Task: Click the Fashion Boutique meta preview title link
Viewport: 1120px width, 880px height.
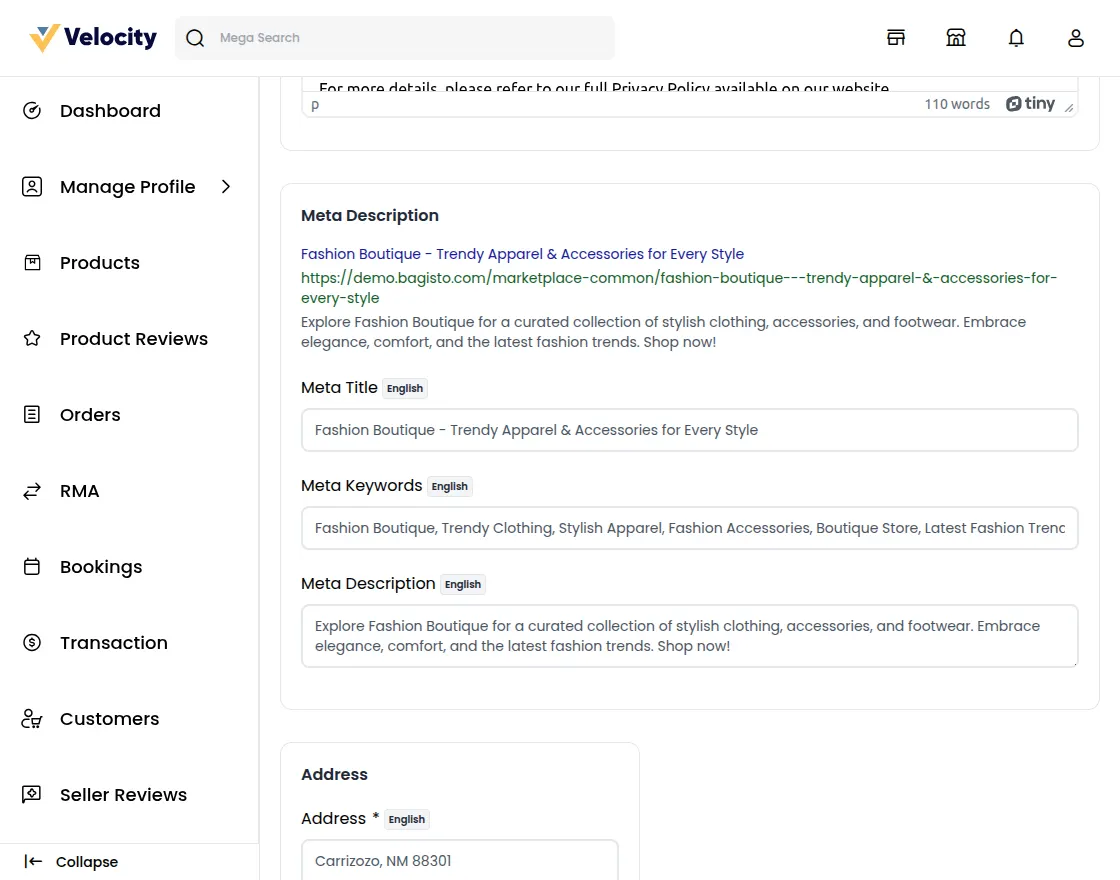Action: 522,254
